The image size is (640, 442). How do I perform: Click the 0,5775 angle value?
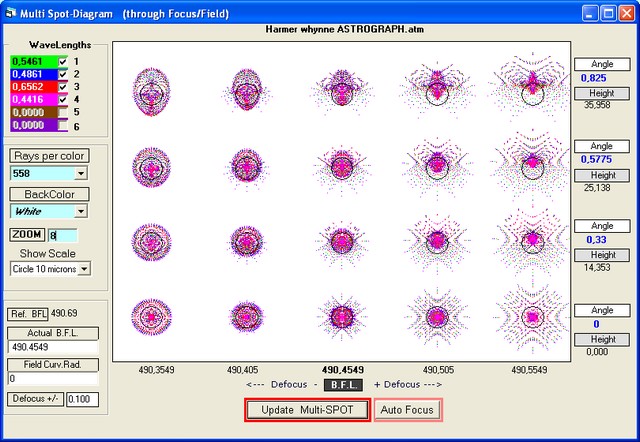pyautogui.click(x=596, y=159)
